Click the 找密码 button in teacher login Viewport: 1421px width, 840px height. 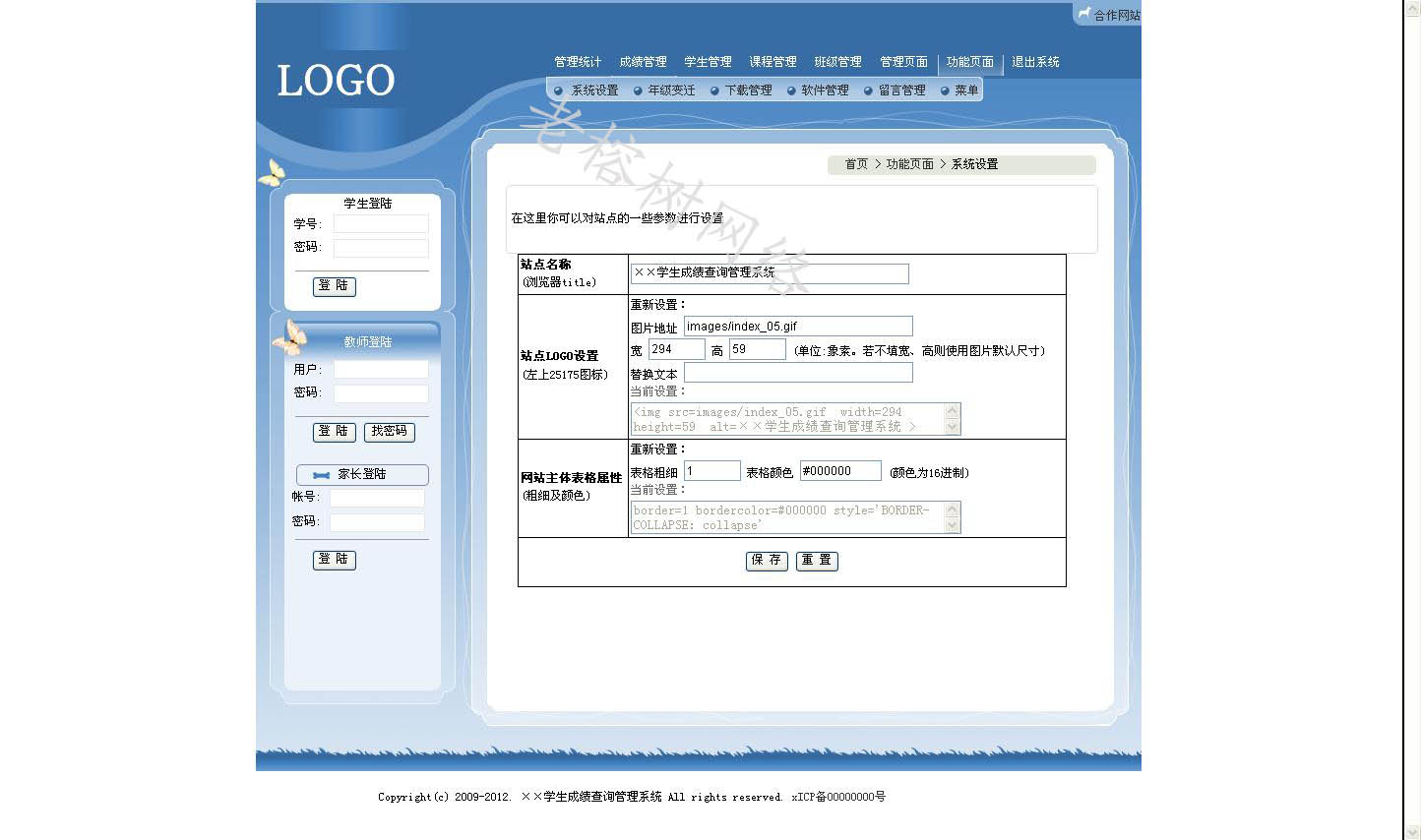tap(390, 432)
